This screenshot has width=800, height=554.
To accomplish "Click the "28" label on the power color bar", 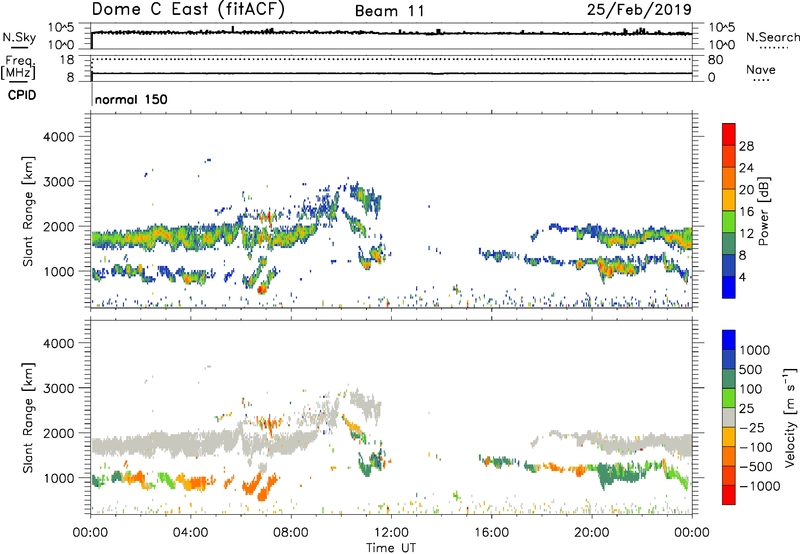I will click(x=746, y=146).
